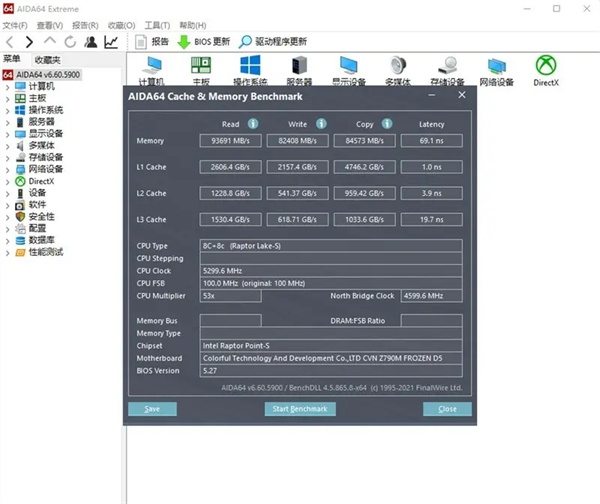Click the 报告 report toolbar button
The width and height of the screenshot is (600, 504).
click(151, 42)
